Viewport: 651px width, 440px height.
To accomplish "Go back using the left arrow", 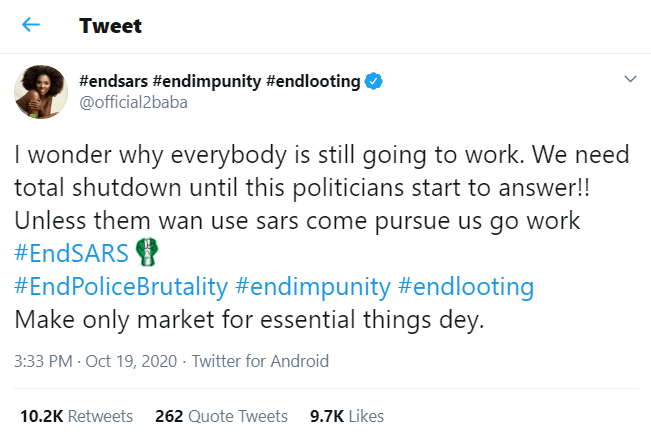I will tap(31, 25).
